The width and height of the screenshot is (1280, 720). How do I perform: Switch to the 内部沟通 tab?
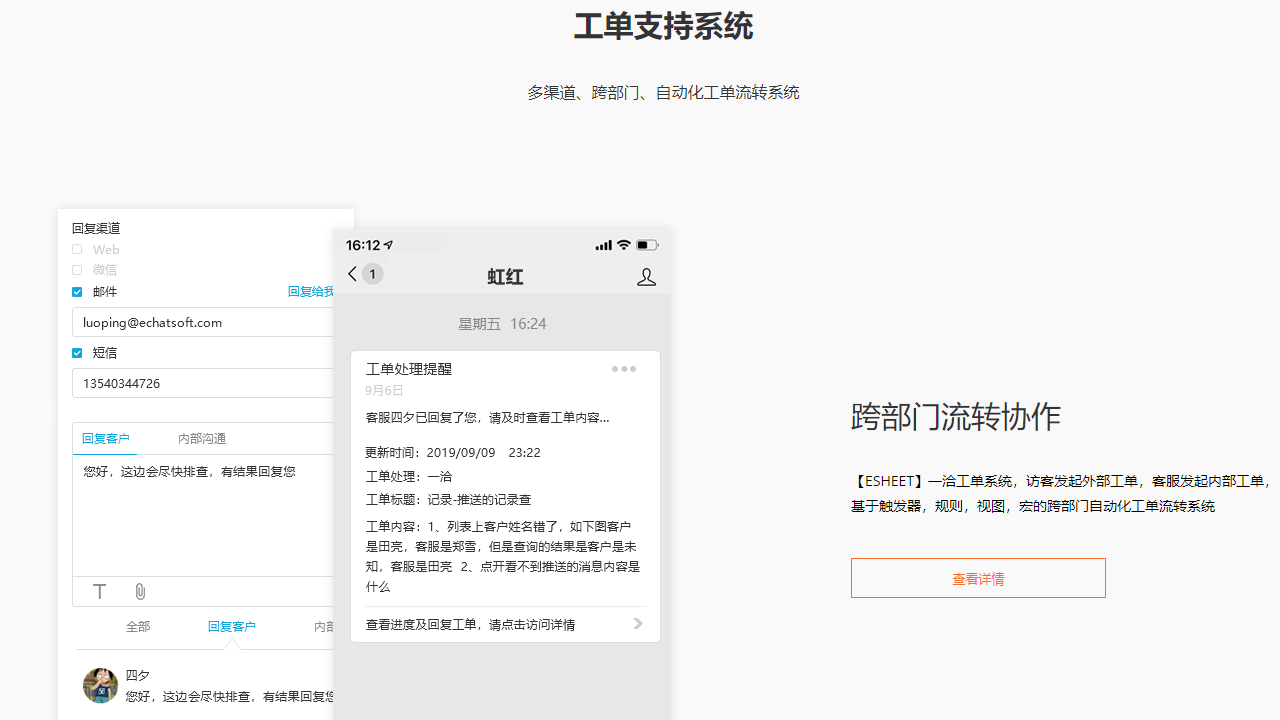click(x=202, y=438)
